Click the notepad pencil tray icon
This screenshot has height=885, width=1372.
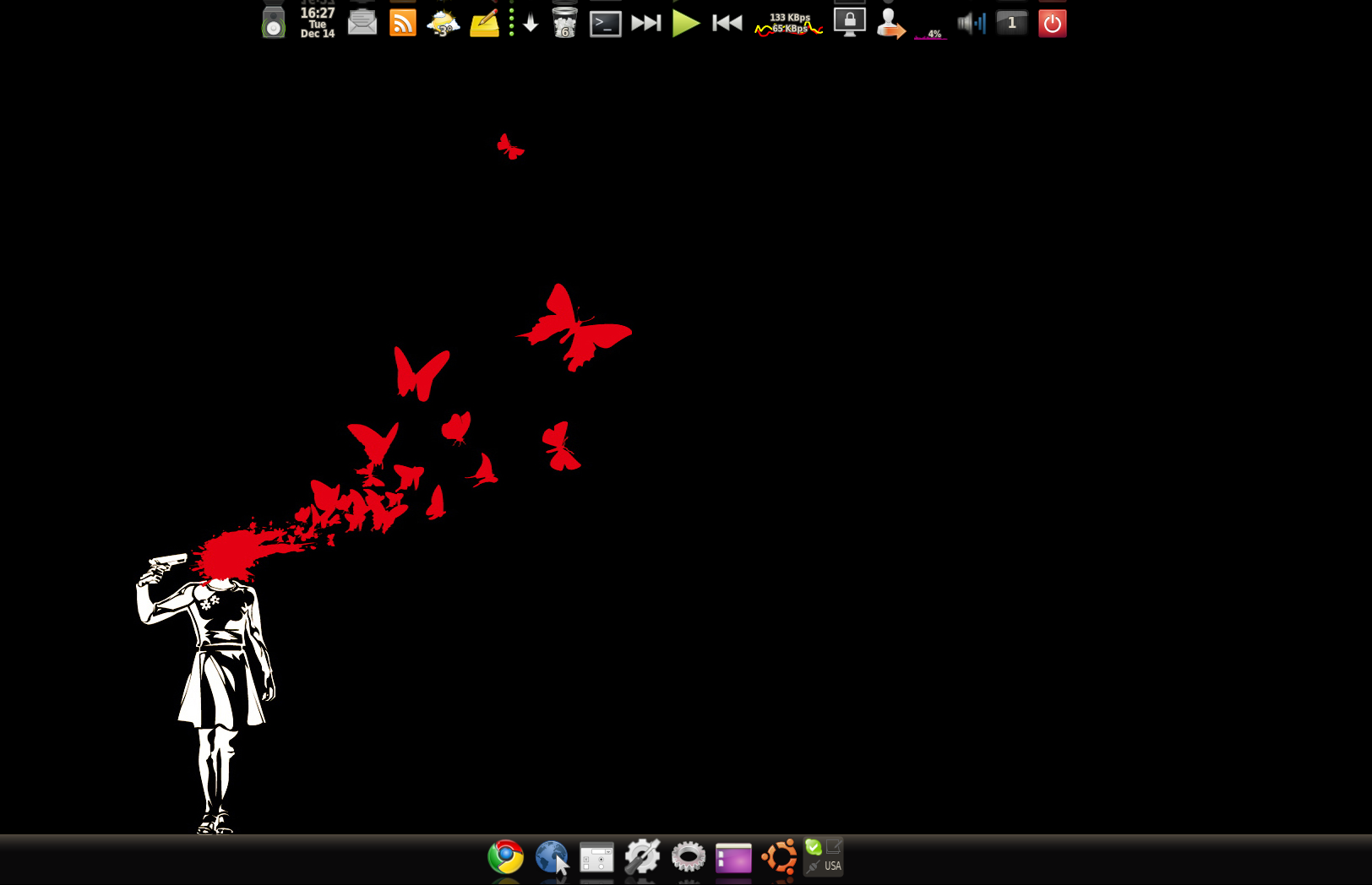[x=834, y=846]
